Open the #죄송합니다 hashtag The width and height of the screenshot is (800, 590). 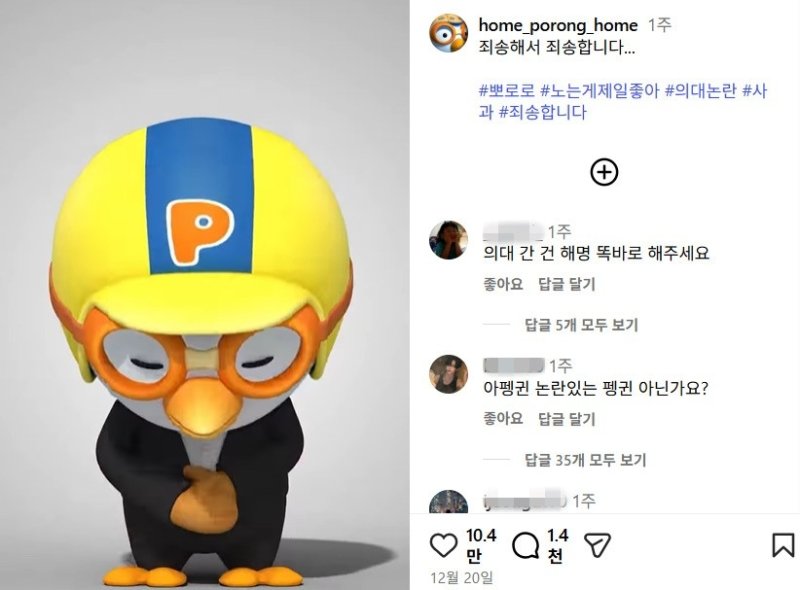[x=542, y=112]
